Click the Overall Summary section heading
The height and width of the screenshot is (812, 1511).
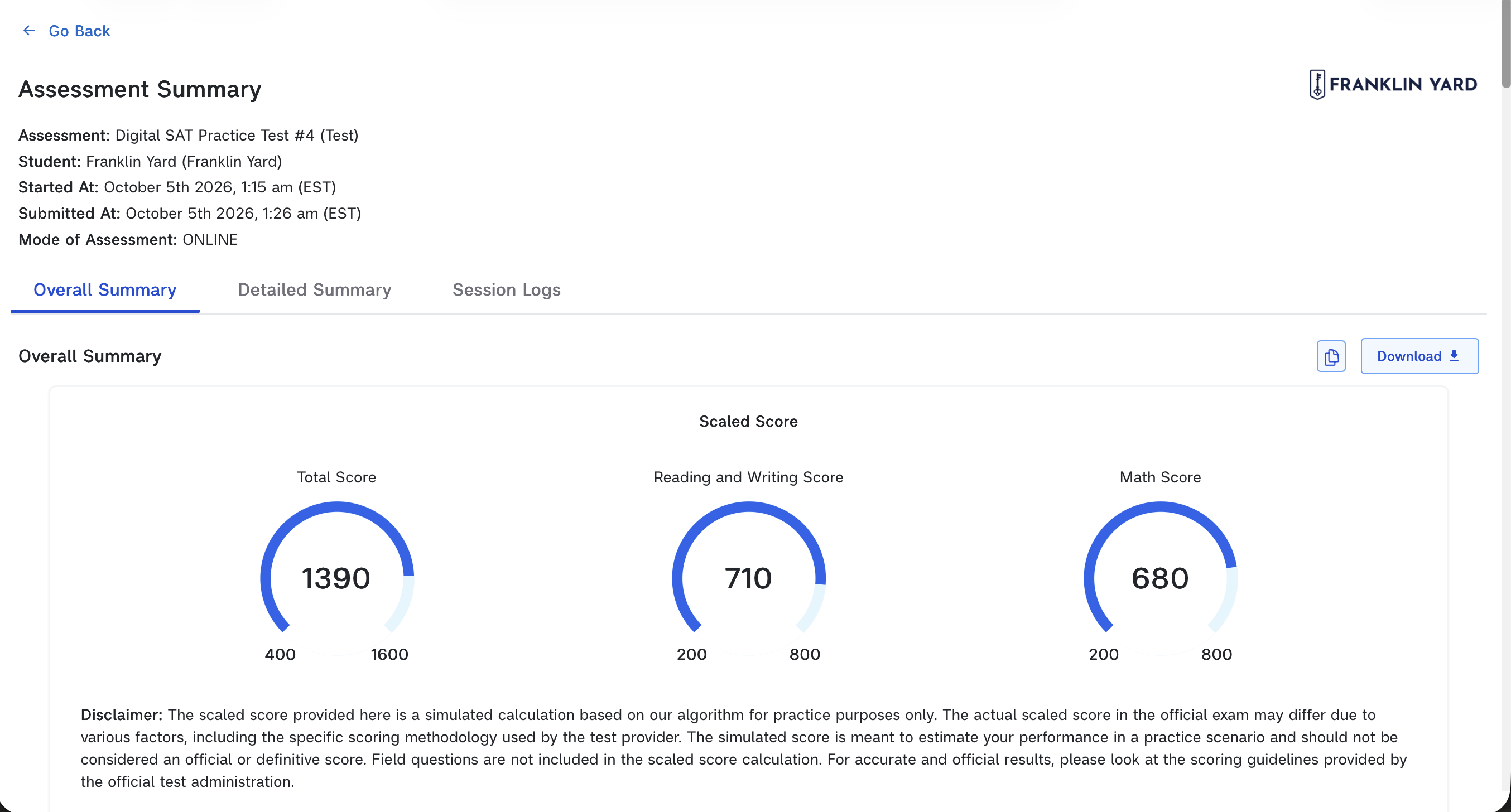[x=90, y=356]
